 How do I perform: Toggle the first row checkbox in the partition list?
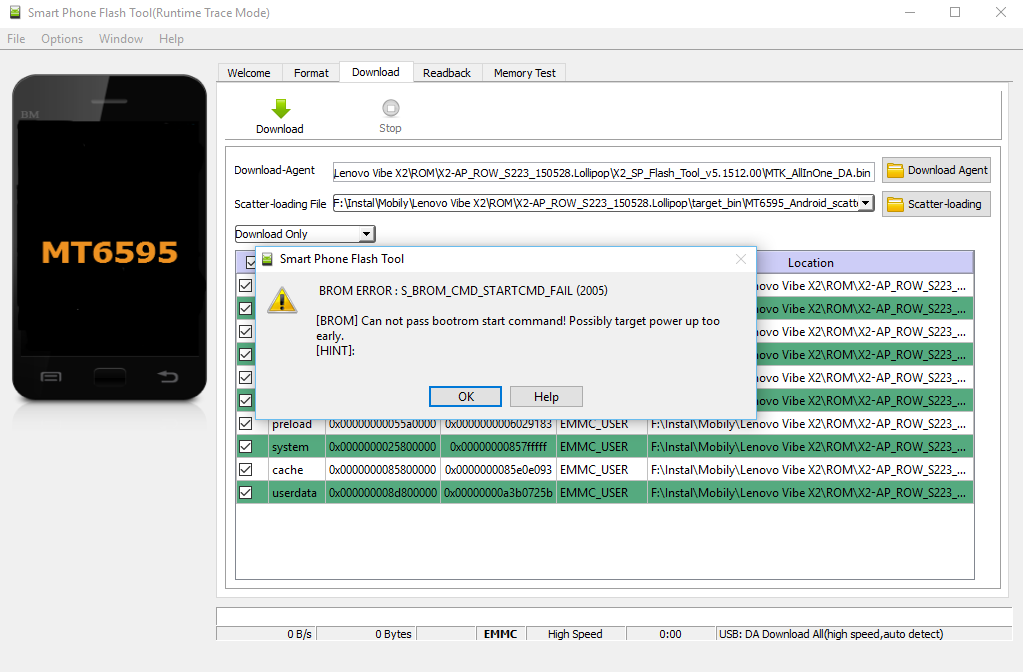pos(245,285)
